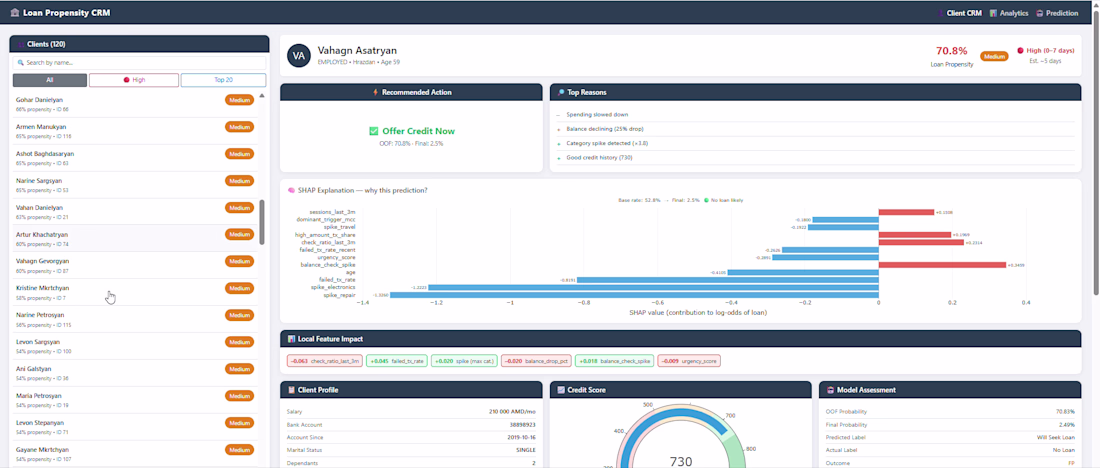Click the robot icon in Model Assessment header
The height and width of the screenshot is (468, 1100).
click(831, 389)
